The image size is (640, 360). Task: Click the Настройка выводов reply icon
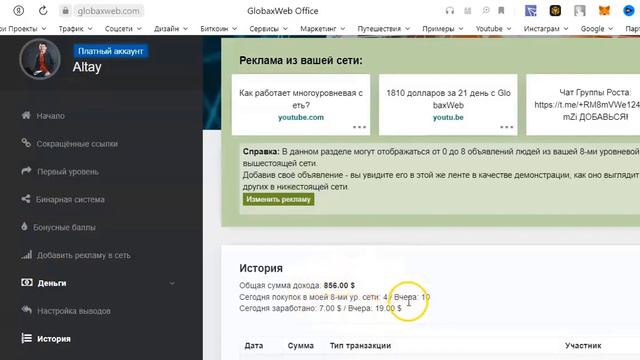pyautogui.click(x=27, y=310)
